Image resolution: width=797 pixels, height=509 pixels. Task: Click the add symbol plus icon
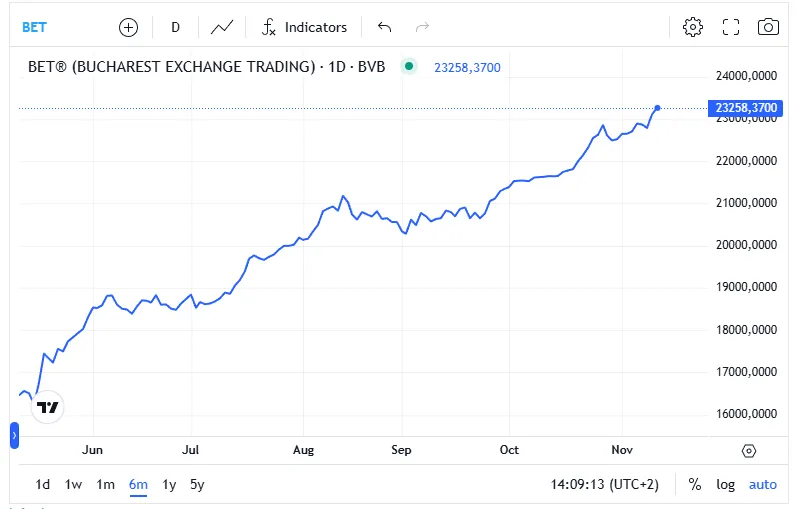(128, 27)
